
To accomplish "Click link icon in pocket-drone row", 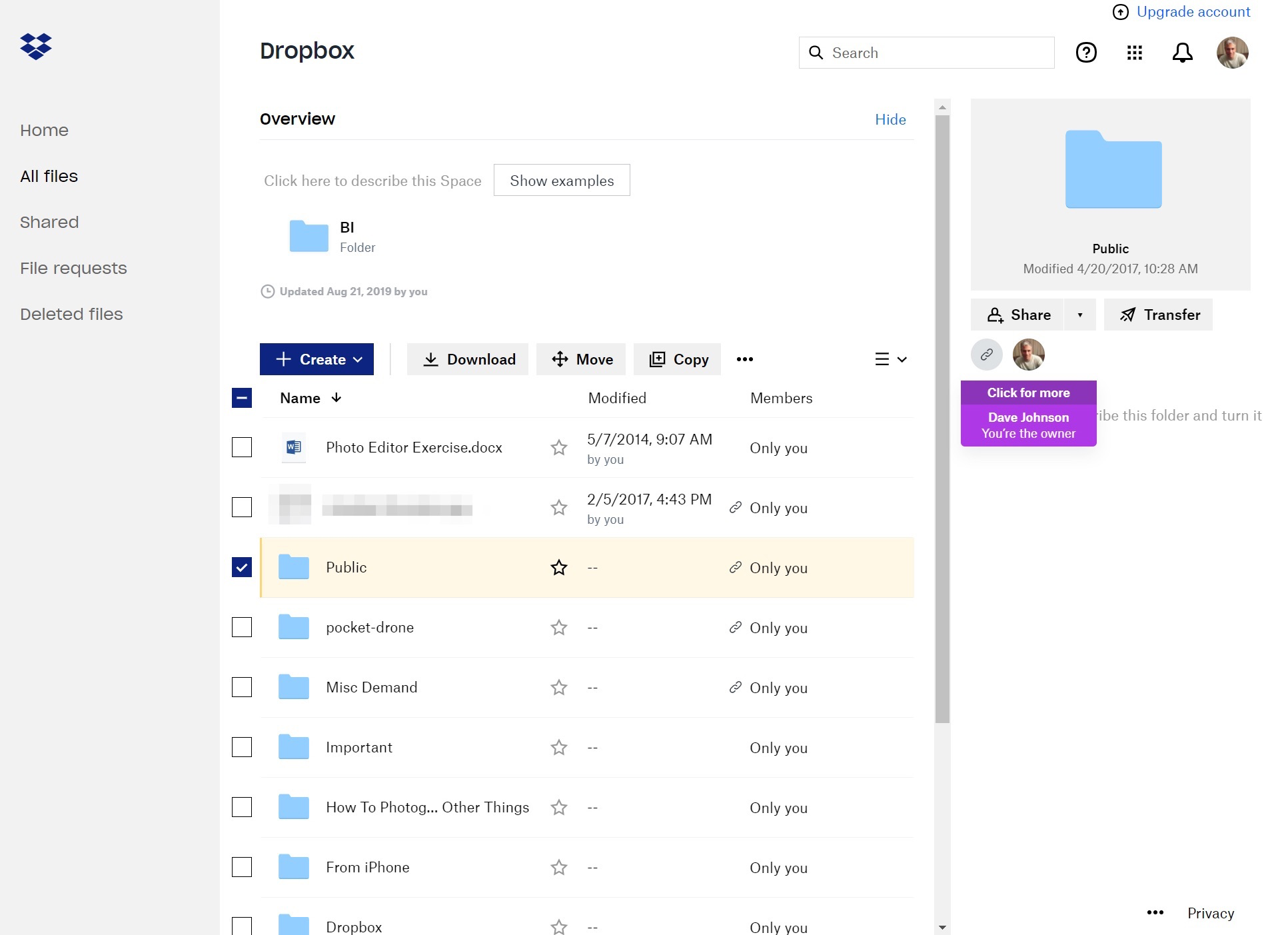I will [735, 627].
